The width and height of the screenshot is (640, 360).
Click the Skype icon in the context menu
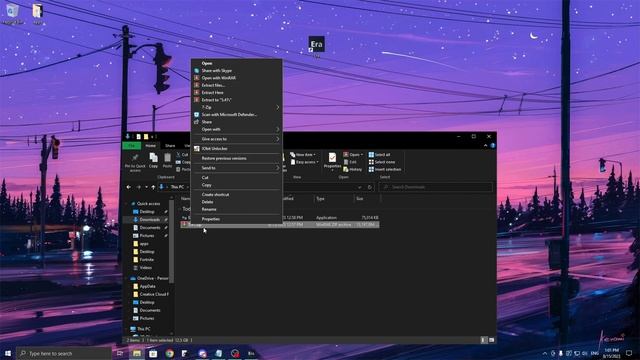pyautogui.click(x=197, y=71)
